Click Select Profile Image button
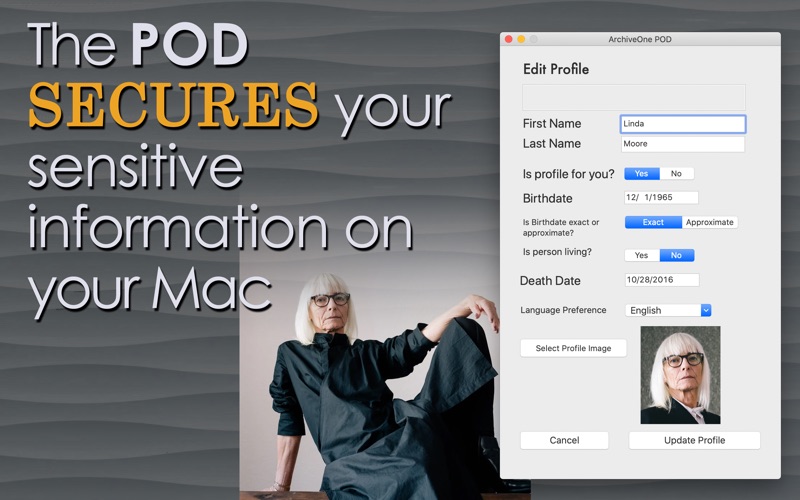 pyautogui.click(x=573, y=348)
